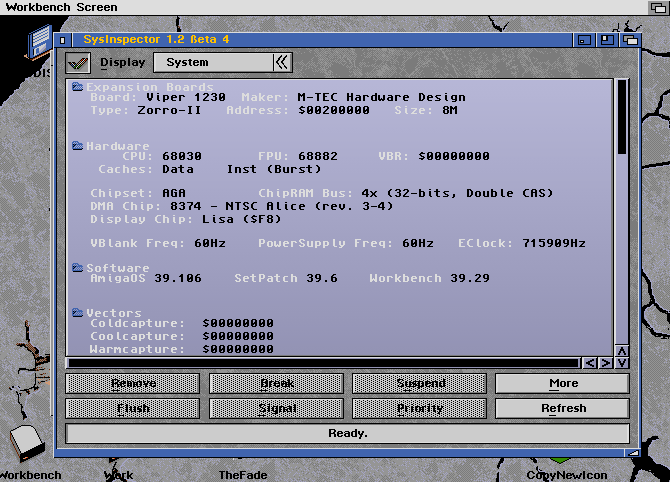The width and height of the screenshot is (670, 482).
Task: Click the Expansion Boards folder icon
Action: 77,87
